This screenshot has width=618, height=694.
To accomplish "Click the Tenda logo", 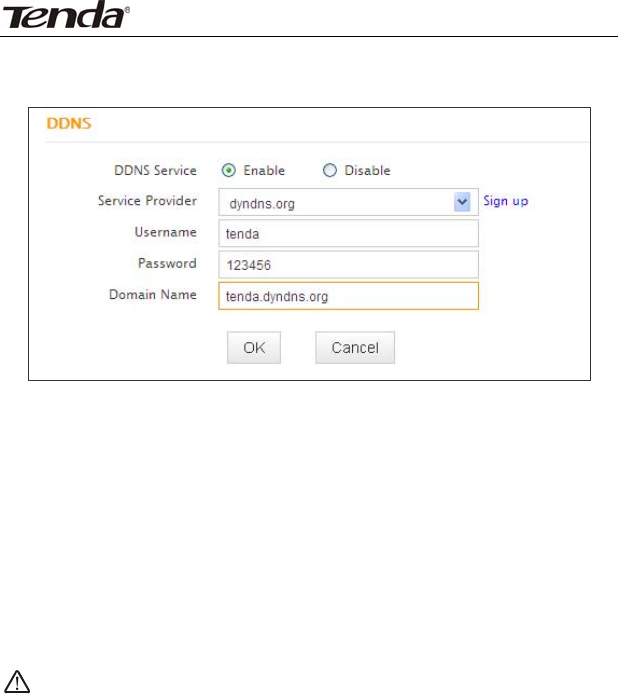I will pos(66,15).
